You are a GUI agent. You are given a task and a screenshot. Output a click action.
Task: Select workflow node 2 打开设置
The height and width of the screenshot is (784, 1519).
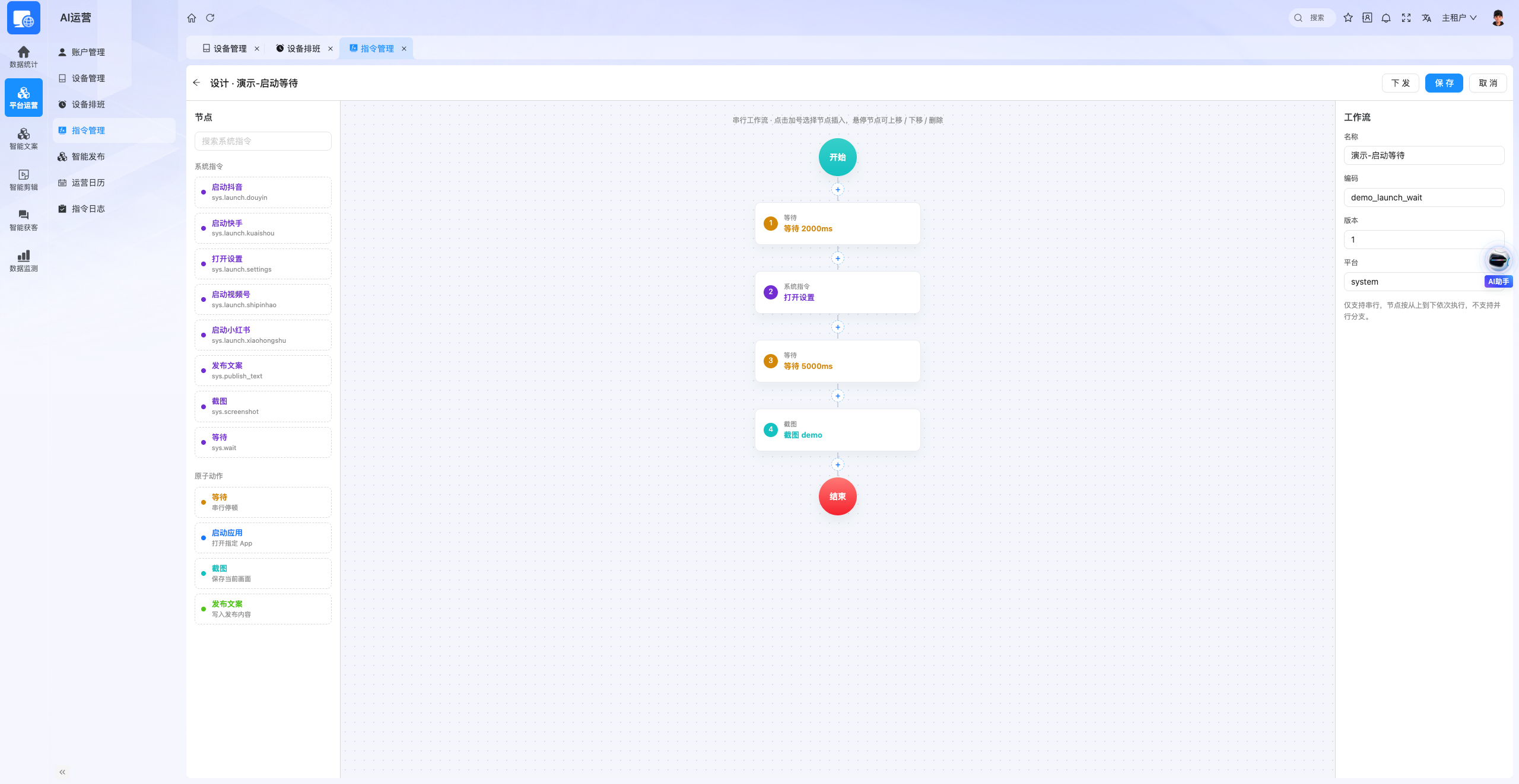point(838,292)
